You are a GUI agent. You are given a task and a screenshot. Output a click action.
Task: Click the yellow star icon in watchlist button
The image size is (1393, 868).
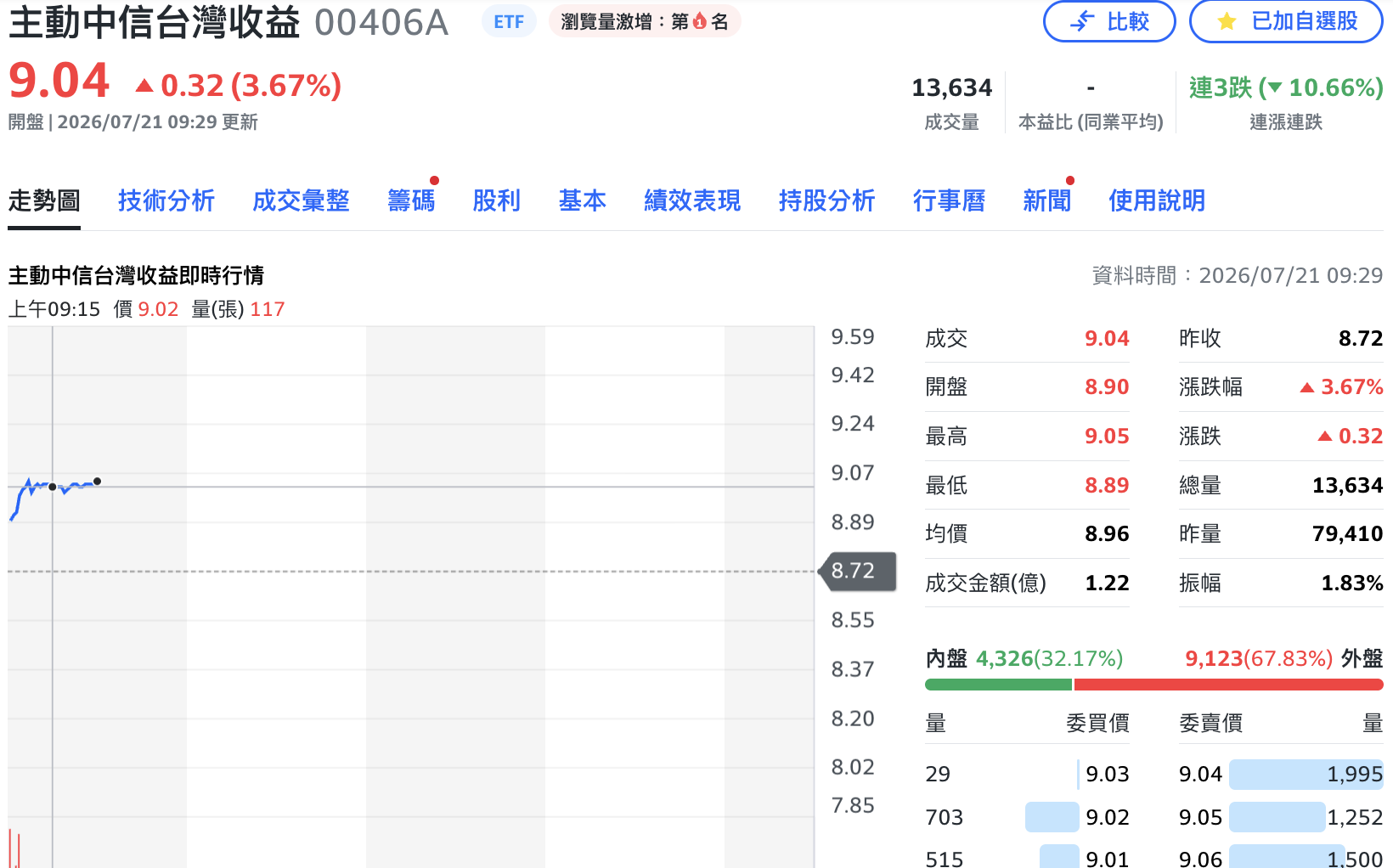1227,21
